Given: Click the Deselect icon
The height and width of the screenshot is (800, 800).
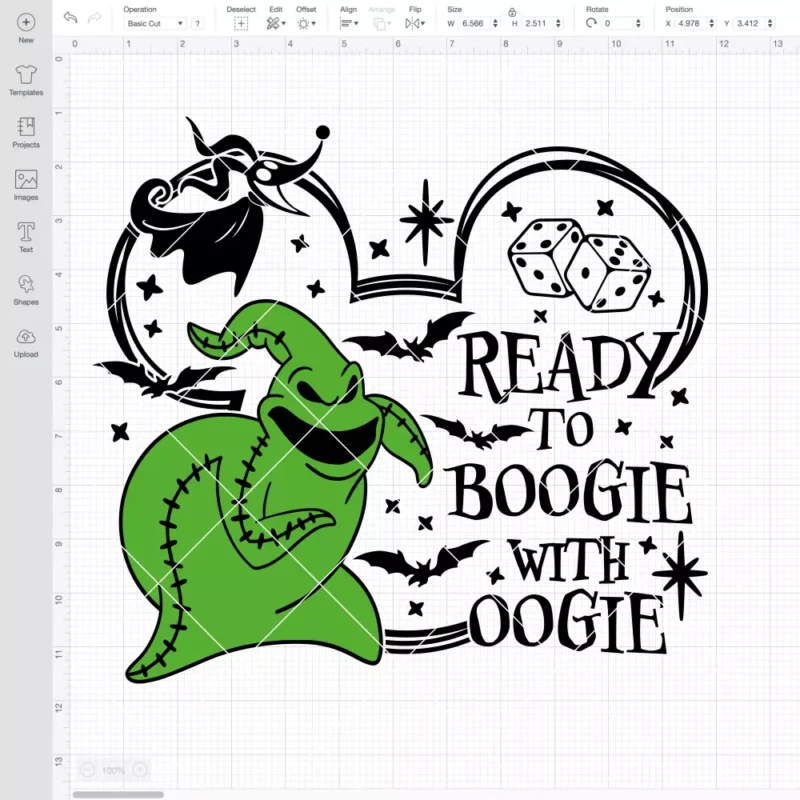Looking at the screenshot, I should tap(241, 23).
